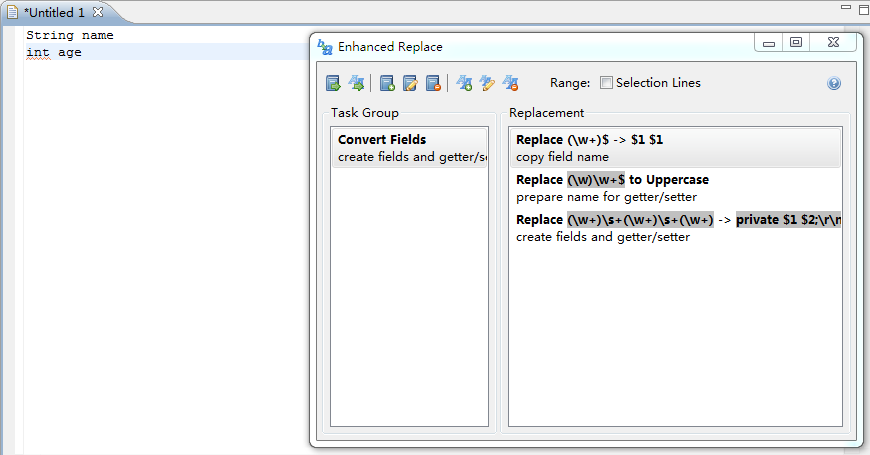Maximize the editor area
The image size is (870, 455).
tap(863, 9)
